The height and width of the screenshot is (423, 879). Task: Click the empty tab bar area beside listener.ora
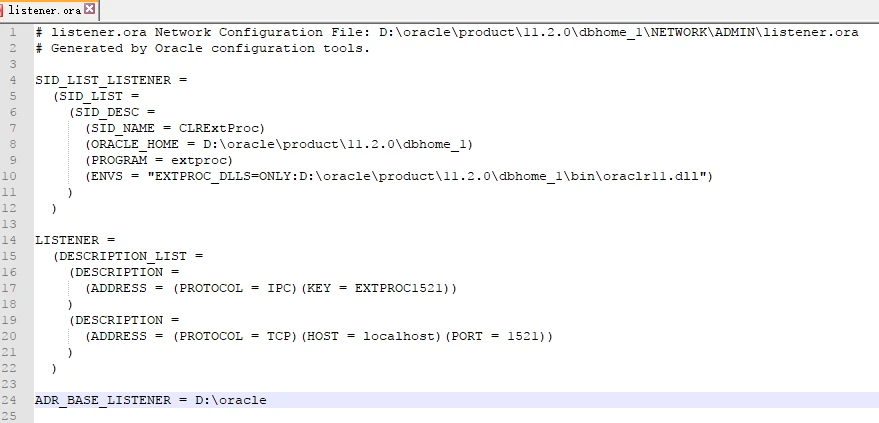click(488, 10)
